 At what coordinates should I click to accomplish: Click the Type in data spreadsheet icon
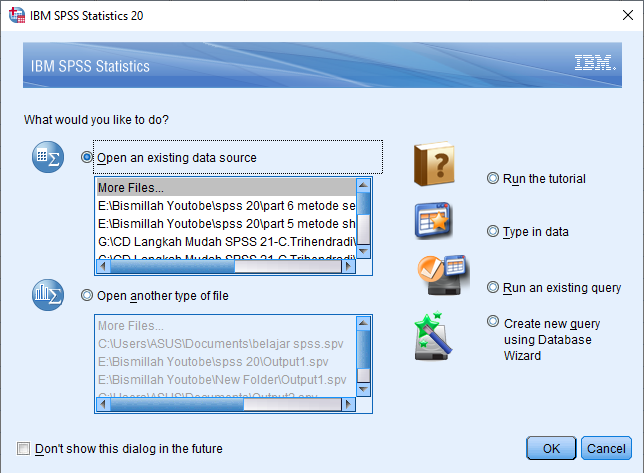coord(434,220)
